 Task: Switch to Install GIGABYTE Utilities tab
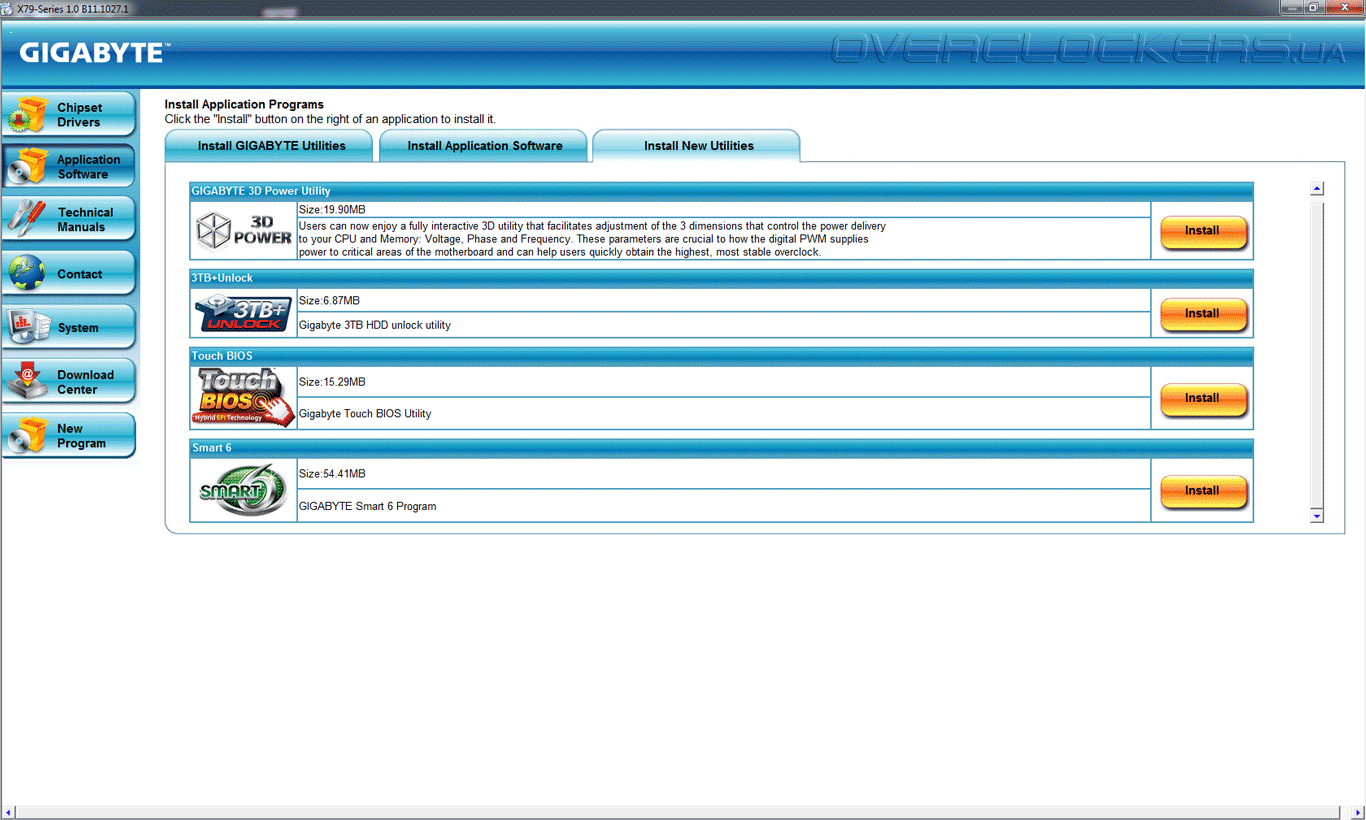[x=270, y=146]
